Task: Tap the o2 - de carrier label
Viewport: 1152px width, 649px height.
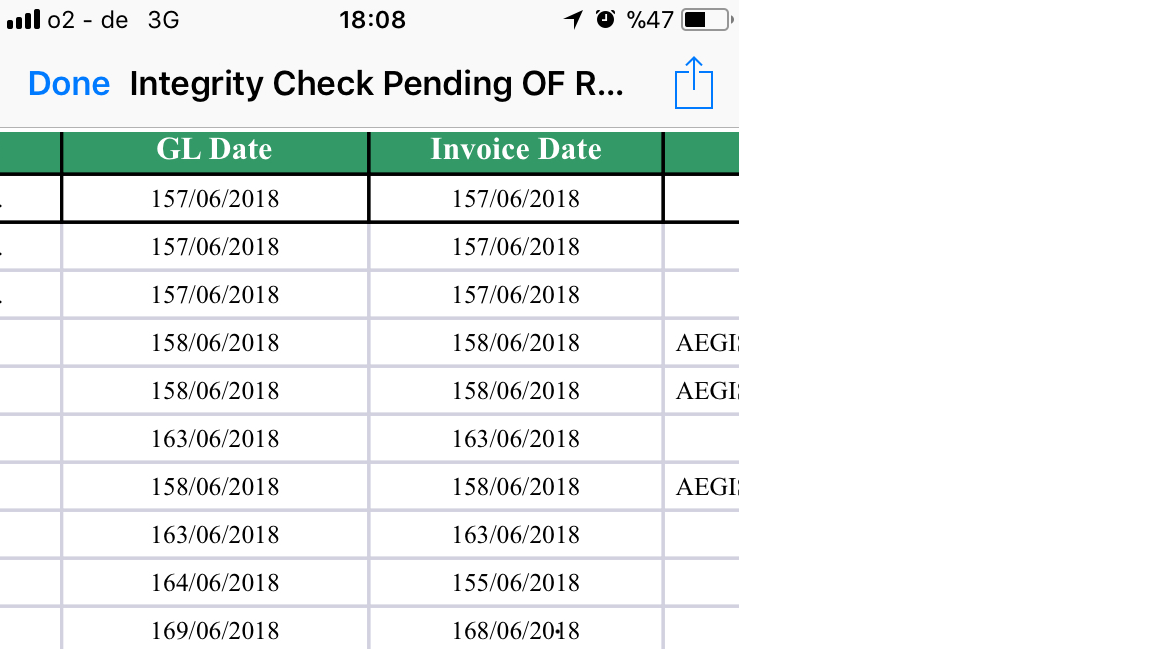Action: [88, 19]
